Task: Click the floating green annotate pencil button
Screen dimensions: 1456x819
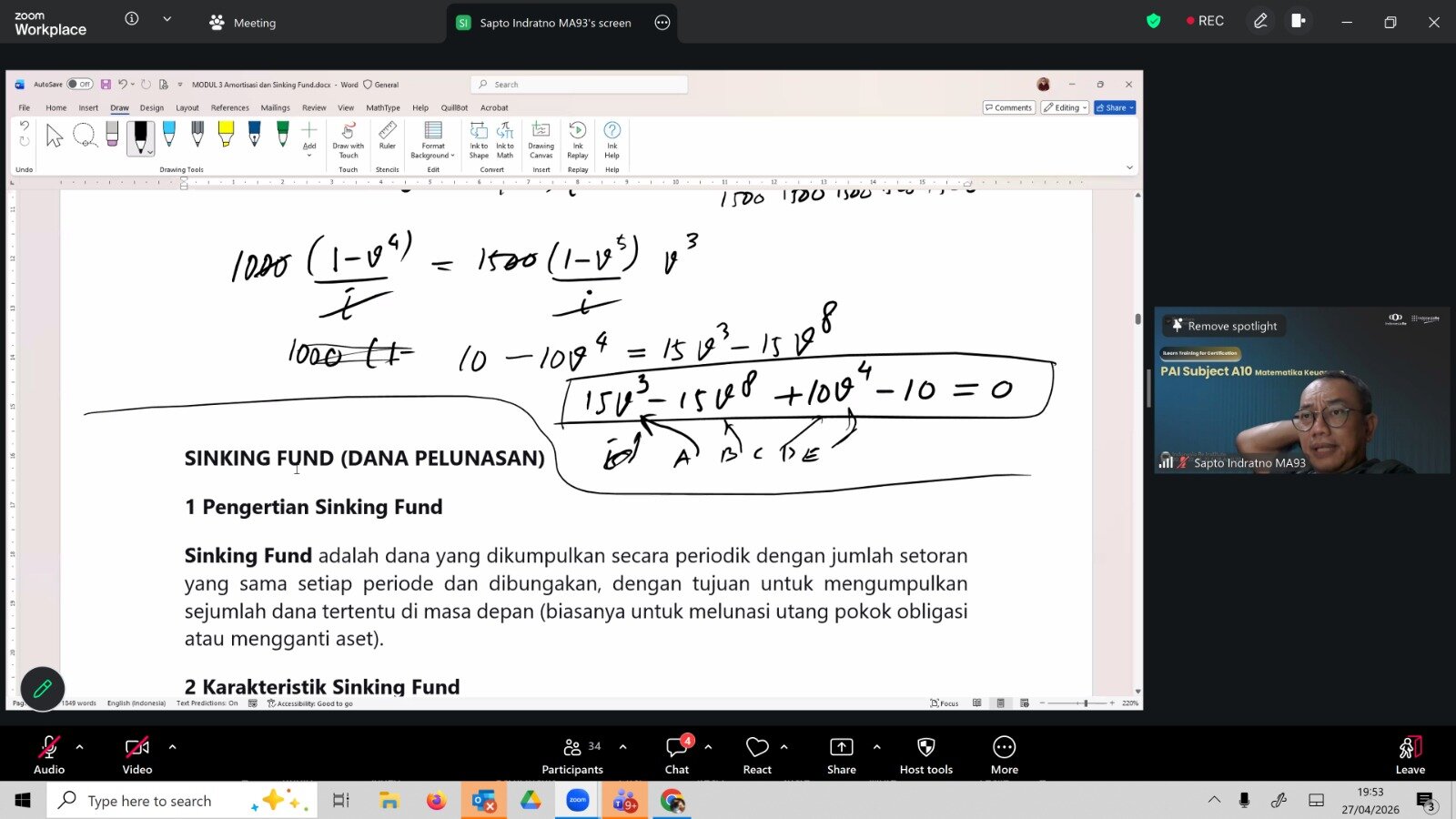Action: (x=43, y=689)
